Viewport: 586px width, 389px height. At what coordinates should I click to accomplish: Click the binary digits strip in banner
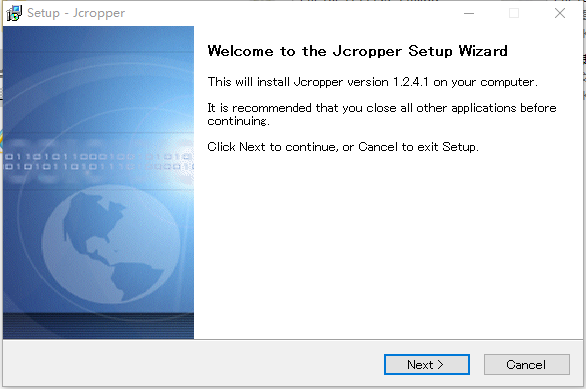point(98,161)
